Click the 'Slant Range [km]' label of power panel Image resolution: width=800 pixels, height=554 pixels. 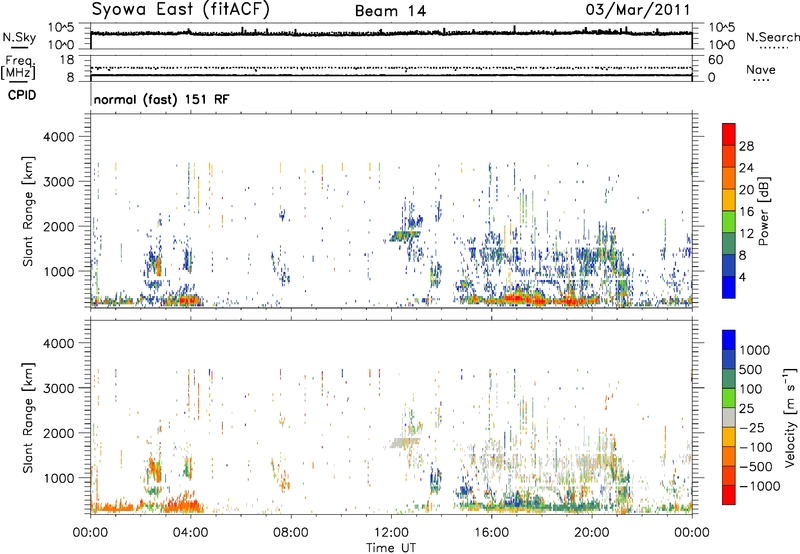pos(28,211)
